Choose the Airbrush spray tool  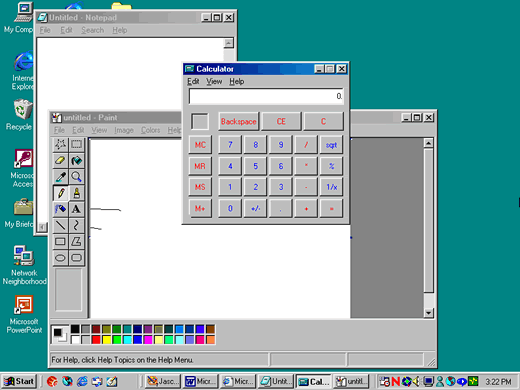60,209
